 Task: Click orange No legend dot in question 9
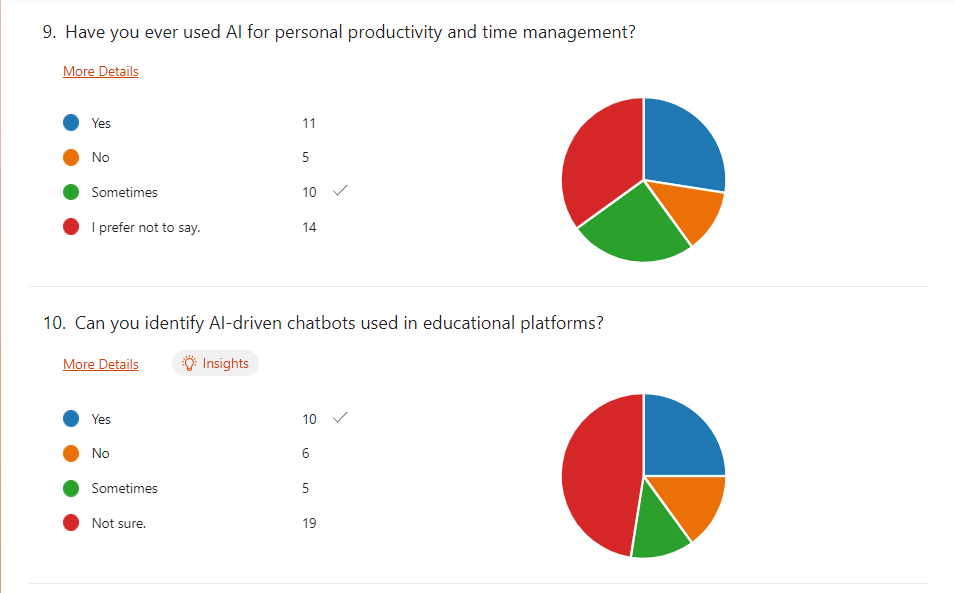[x=71, y=157]
